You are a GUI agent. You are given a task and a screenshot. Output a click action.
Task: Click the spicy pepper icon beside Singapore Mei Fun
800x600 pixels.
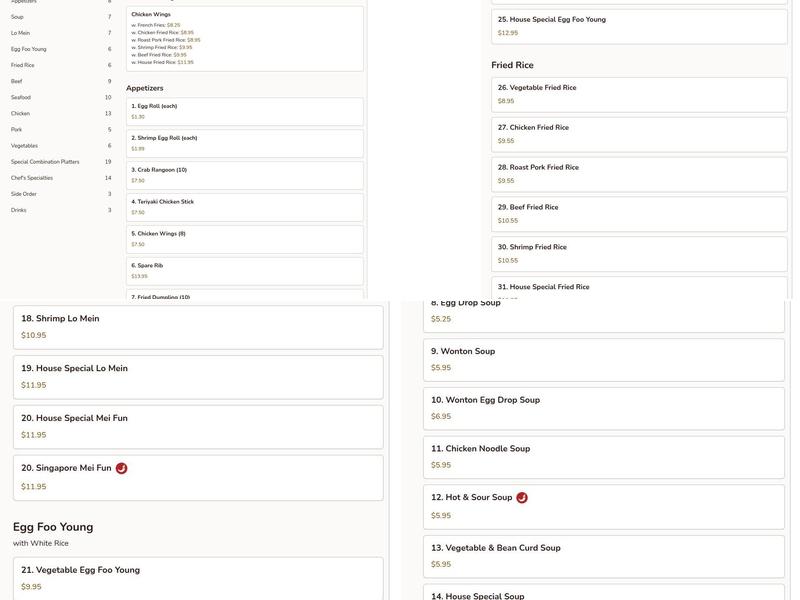click(121, 469)
